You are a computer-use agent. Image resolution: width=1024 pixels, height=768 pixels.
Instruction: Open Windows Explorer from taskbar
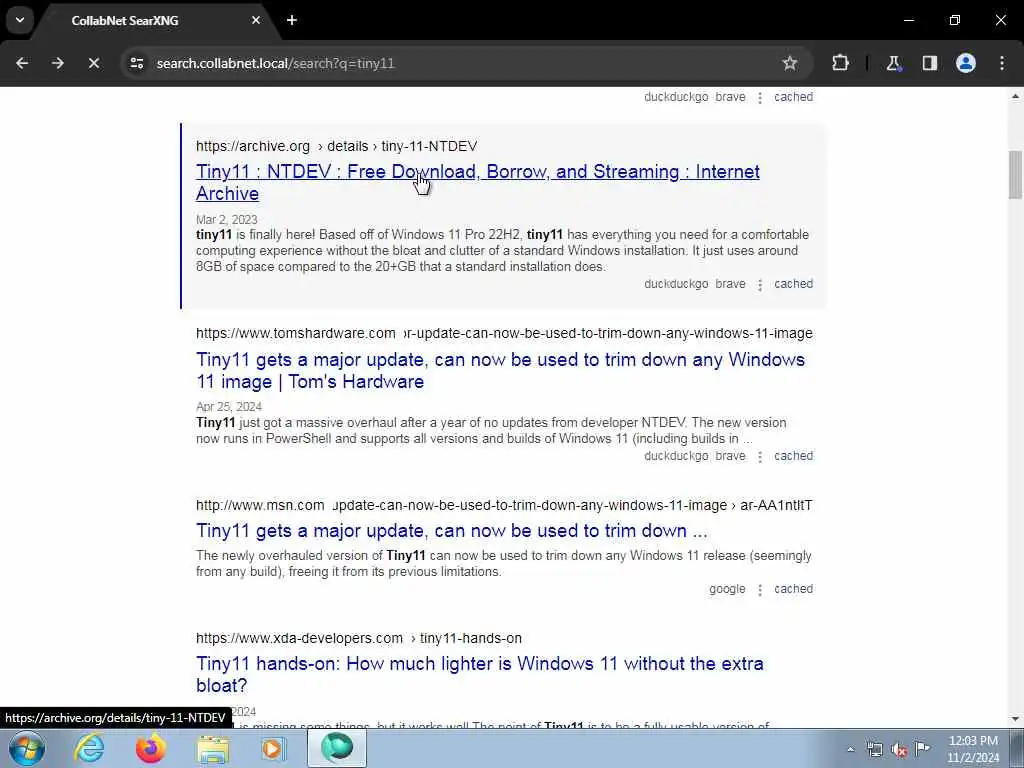pyautogui.click(x=213, y=748)
